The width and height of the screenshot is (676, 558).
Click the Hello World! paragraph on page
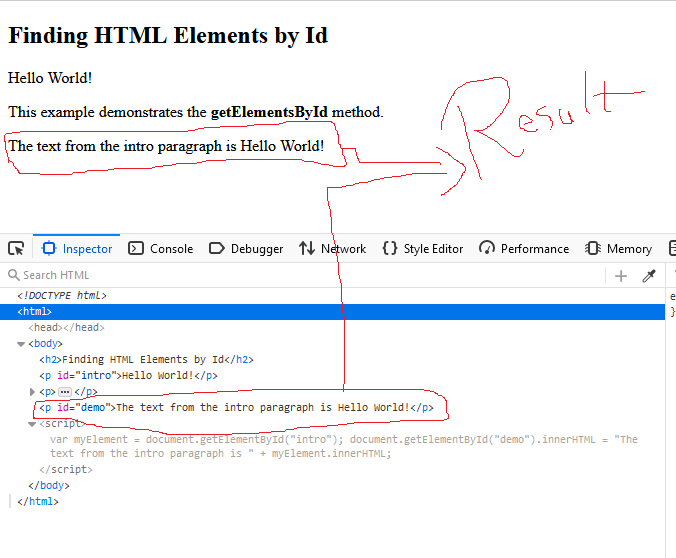point(50,78)
